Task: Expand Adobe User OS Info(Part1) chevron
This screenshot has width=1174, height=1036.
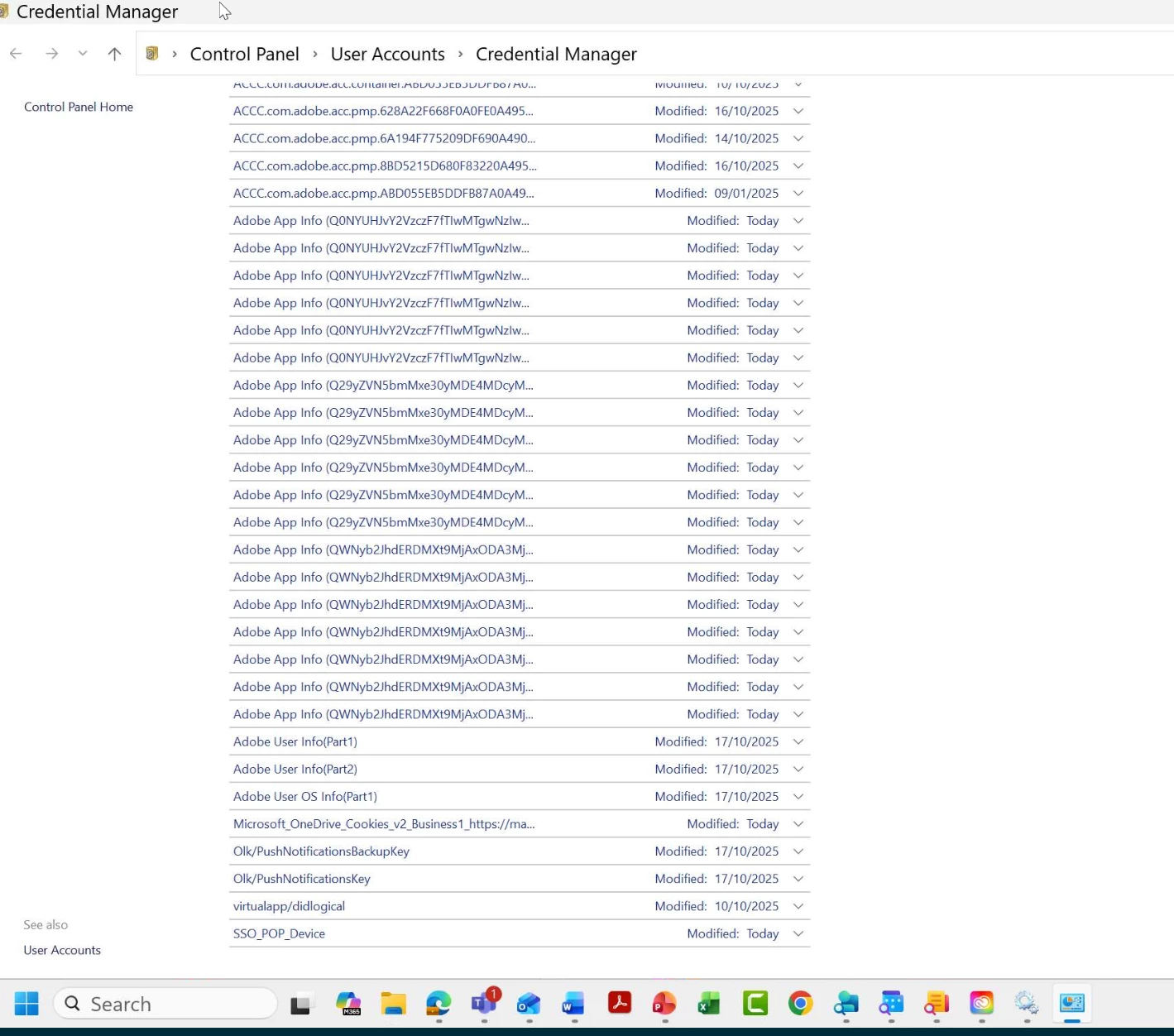Action: 798,796
